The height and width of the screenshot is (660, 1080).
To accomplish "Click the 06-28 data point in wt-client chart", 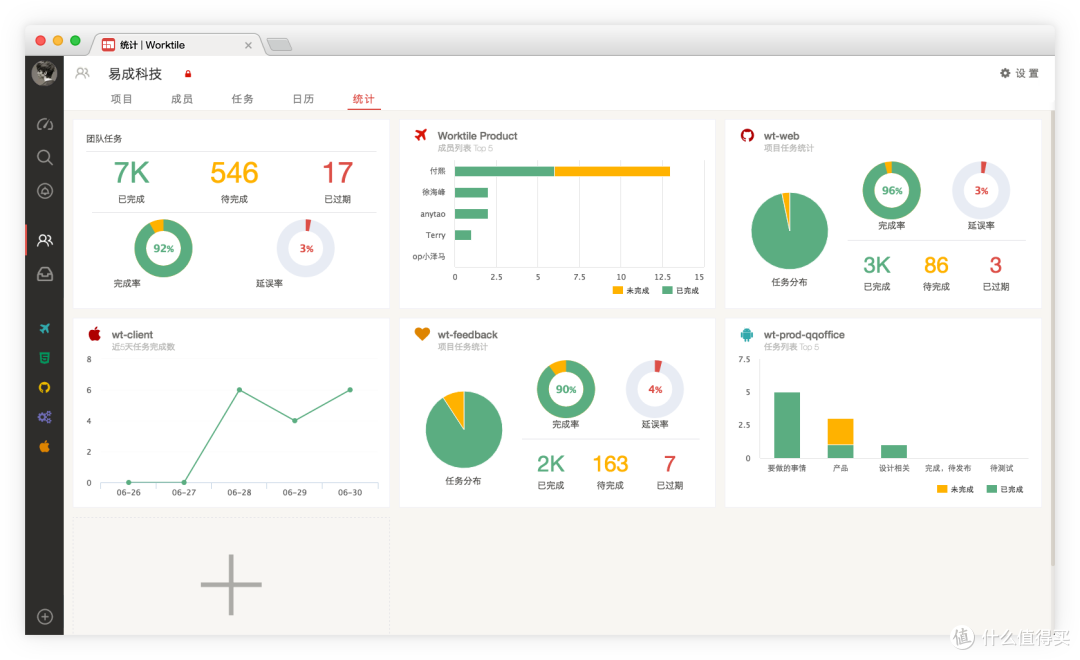I will 240,390.
